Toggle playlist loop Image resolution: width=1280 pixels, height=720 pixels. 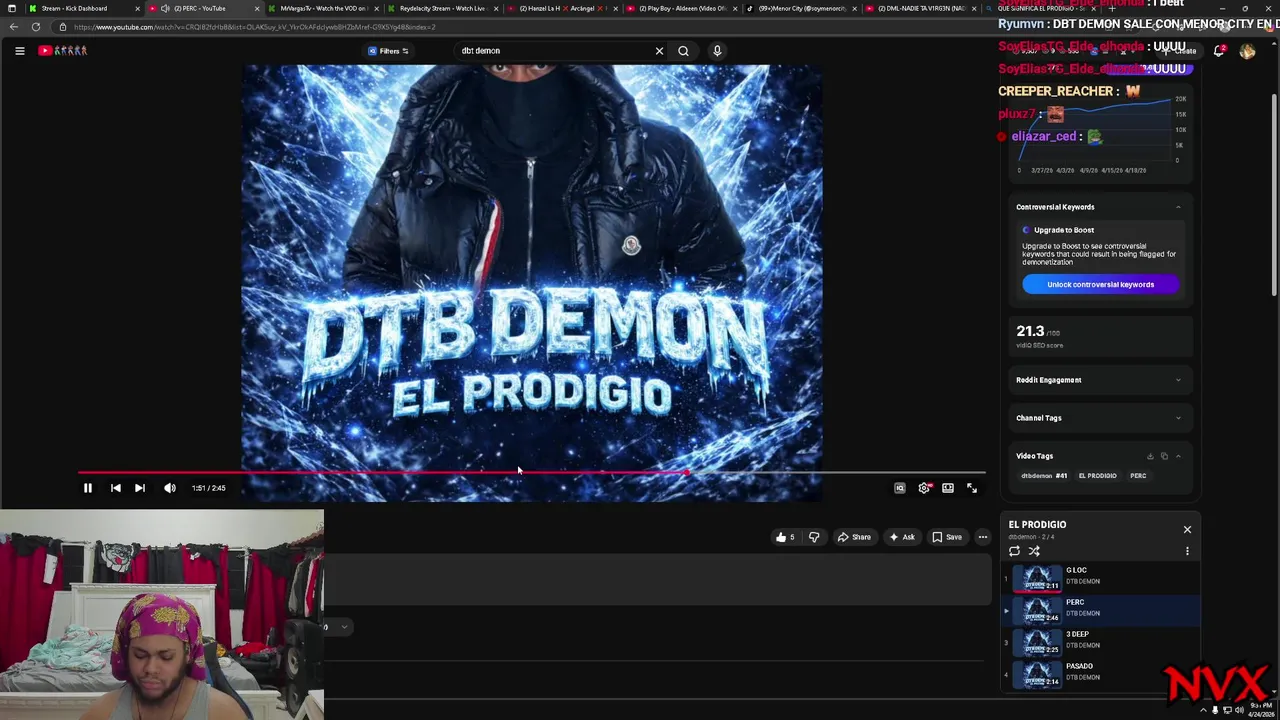[x=1014, y=551]
